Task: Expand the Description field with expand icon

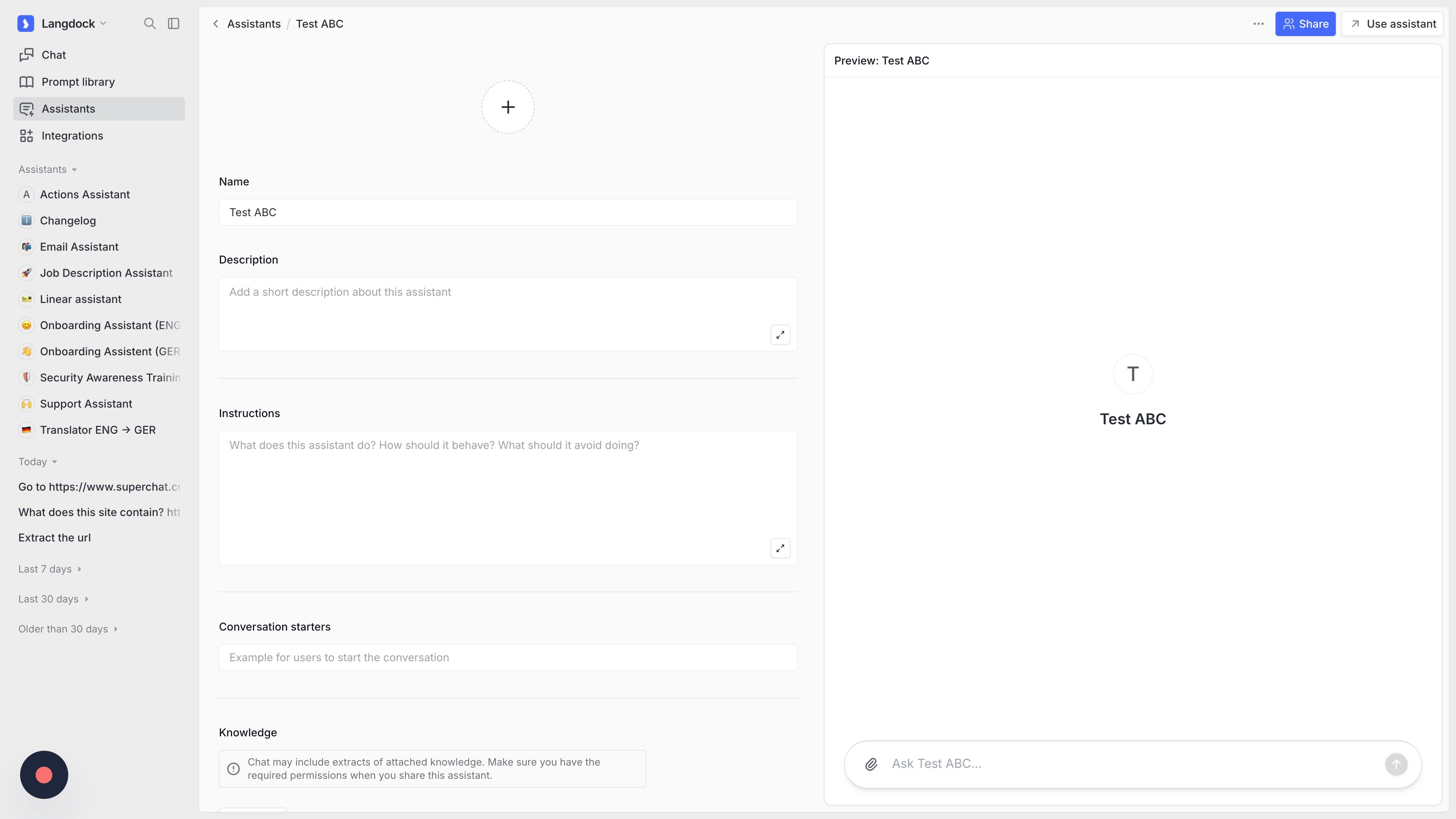Action: pos(780,334)
